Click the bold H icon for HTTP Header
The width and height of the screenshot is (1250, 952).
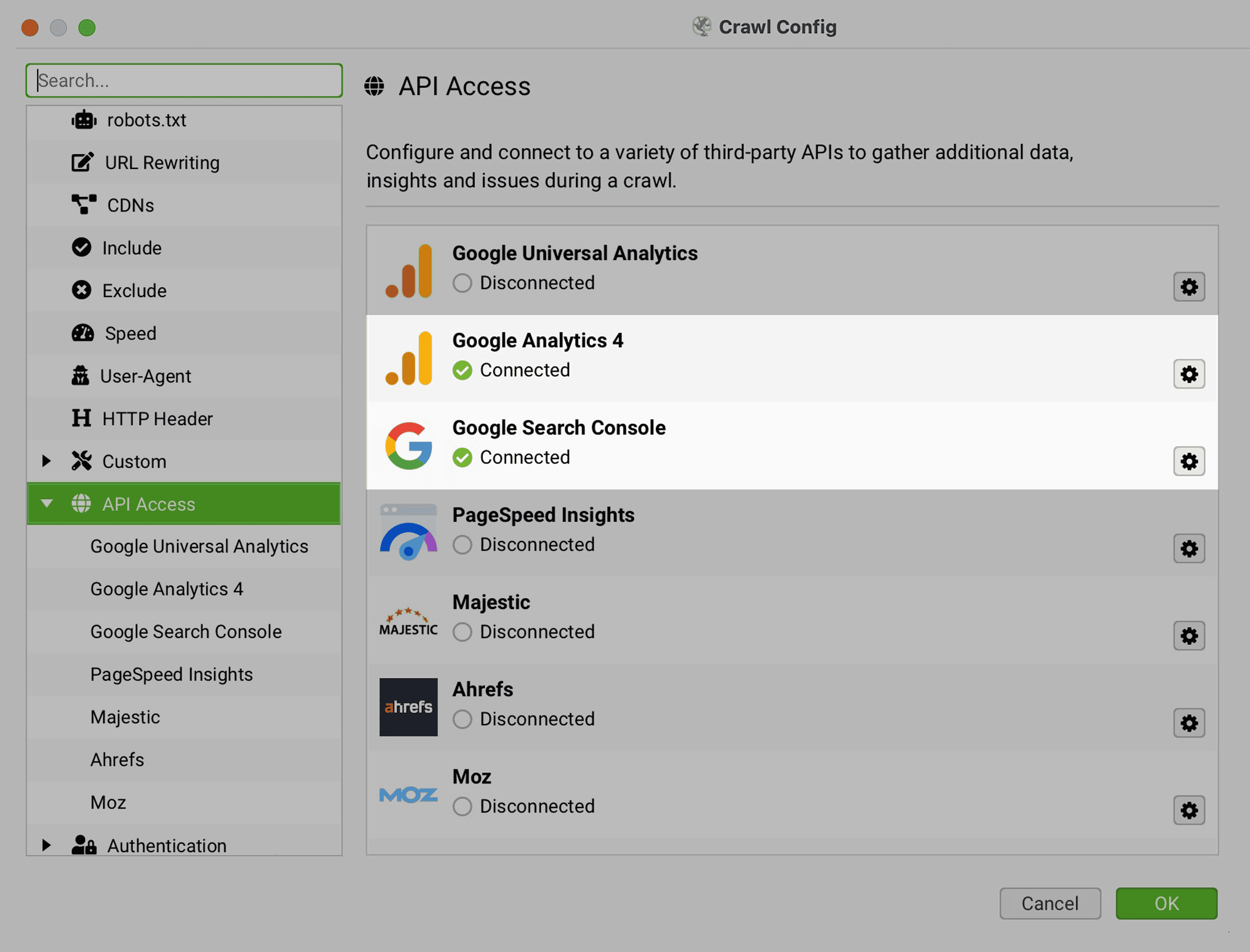[81, 418]
